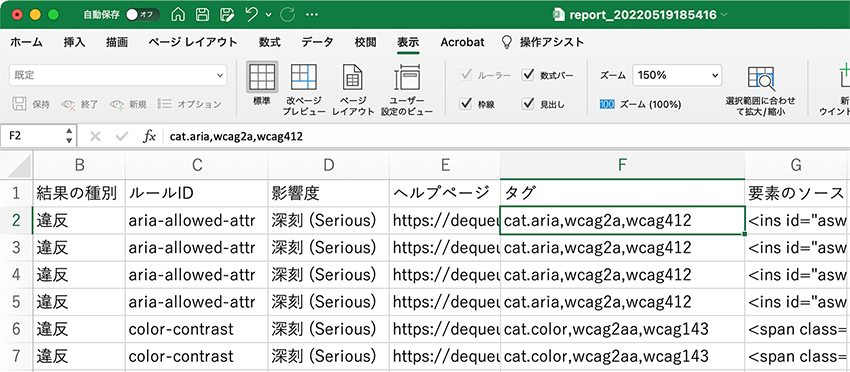Select column C header
Viewport: 850px width, 372px height.
[x=197, y=166]
